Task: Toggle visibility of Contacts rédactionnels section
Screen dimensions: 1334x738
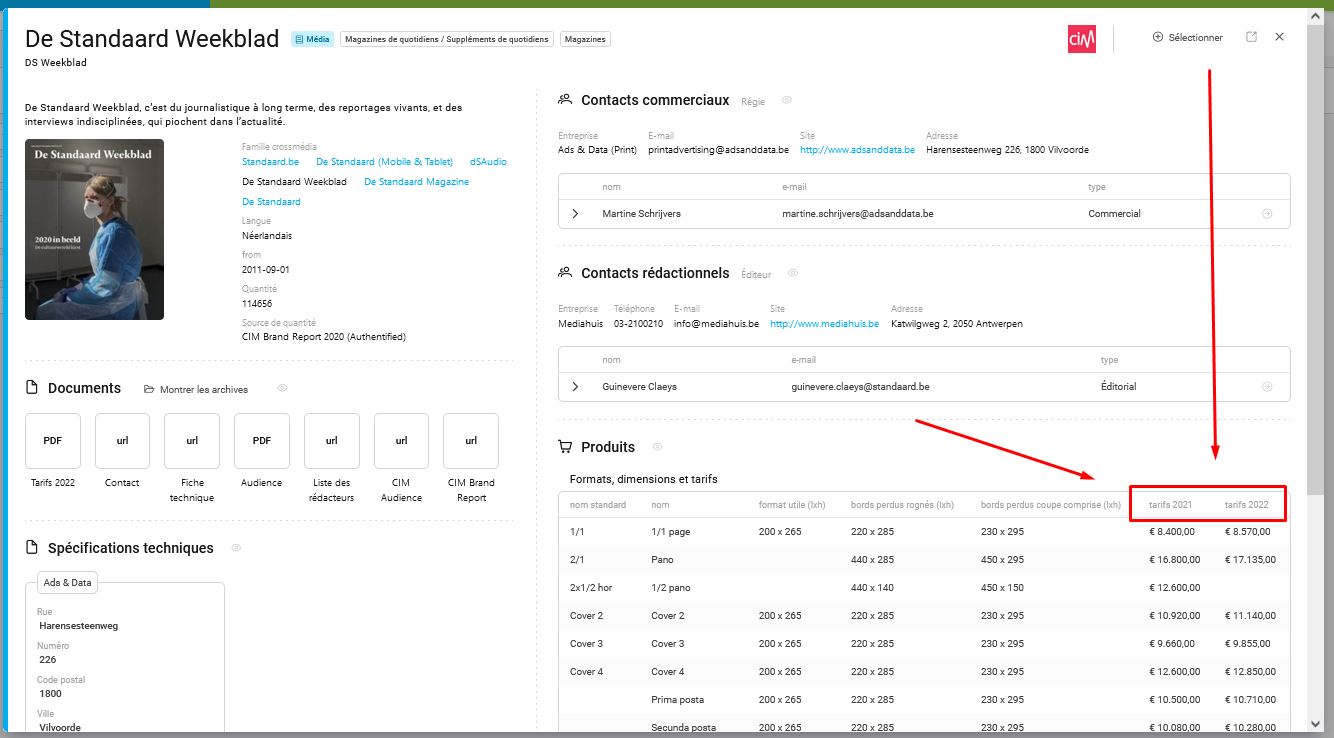Action: (x=793, y=273)
